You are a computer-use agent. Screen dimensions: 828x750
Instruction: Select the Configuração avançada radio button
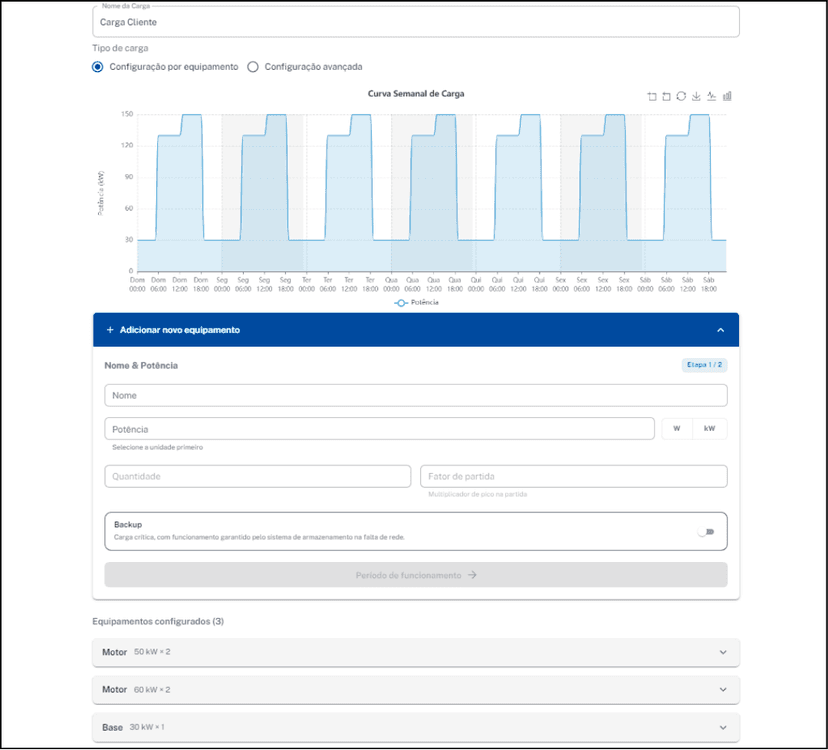coord(253,67)
